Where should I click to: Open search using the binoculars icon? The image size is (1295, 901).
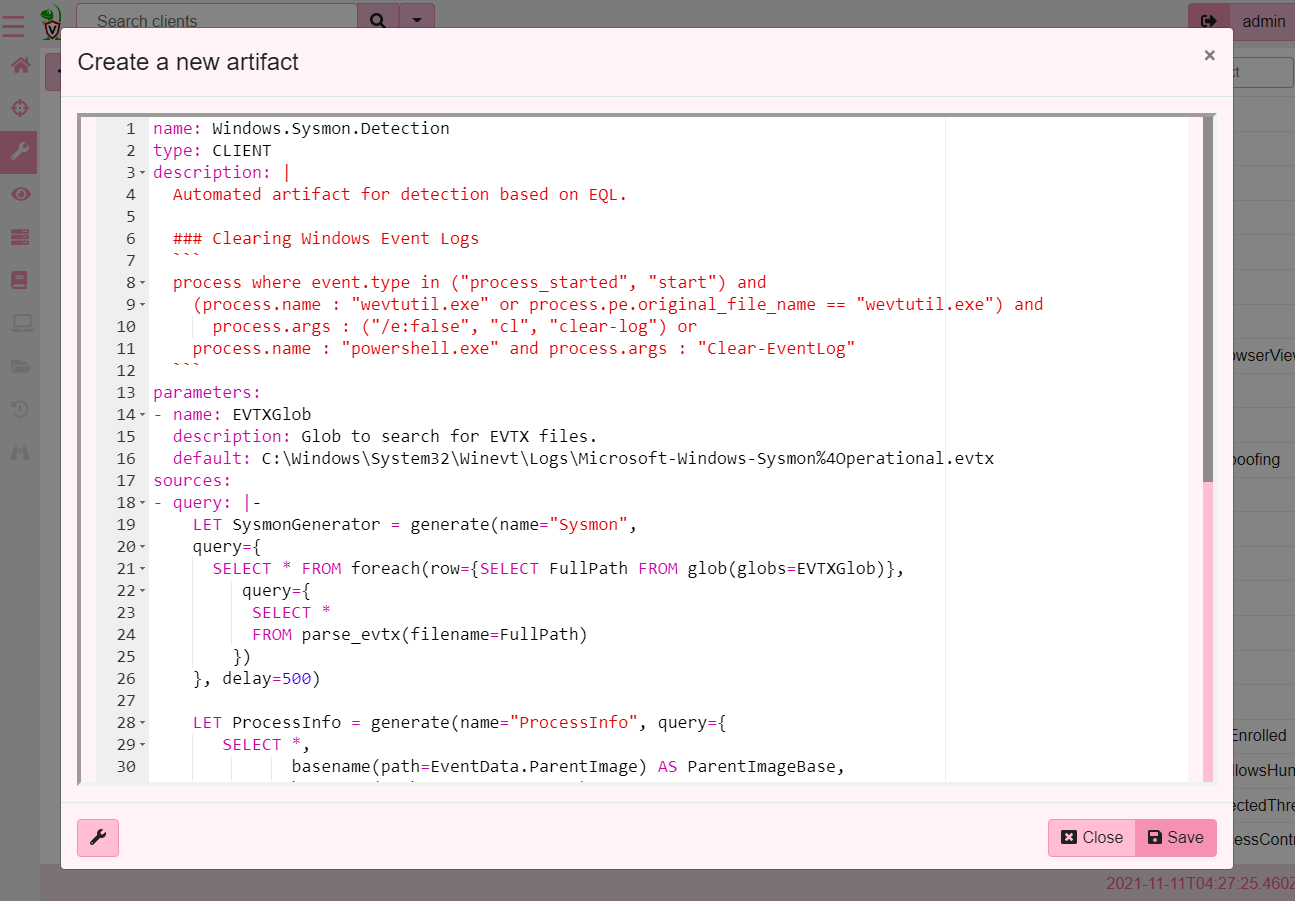click(19, 451)
